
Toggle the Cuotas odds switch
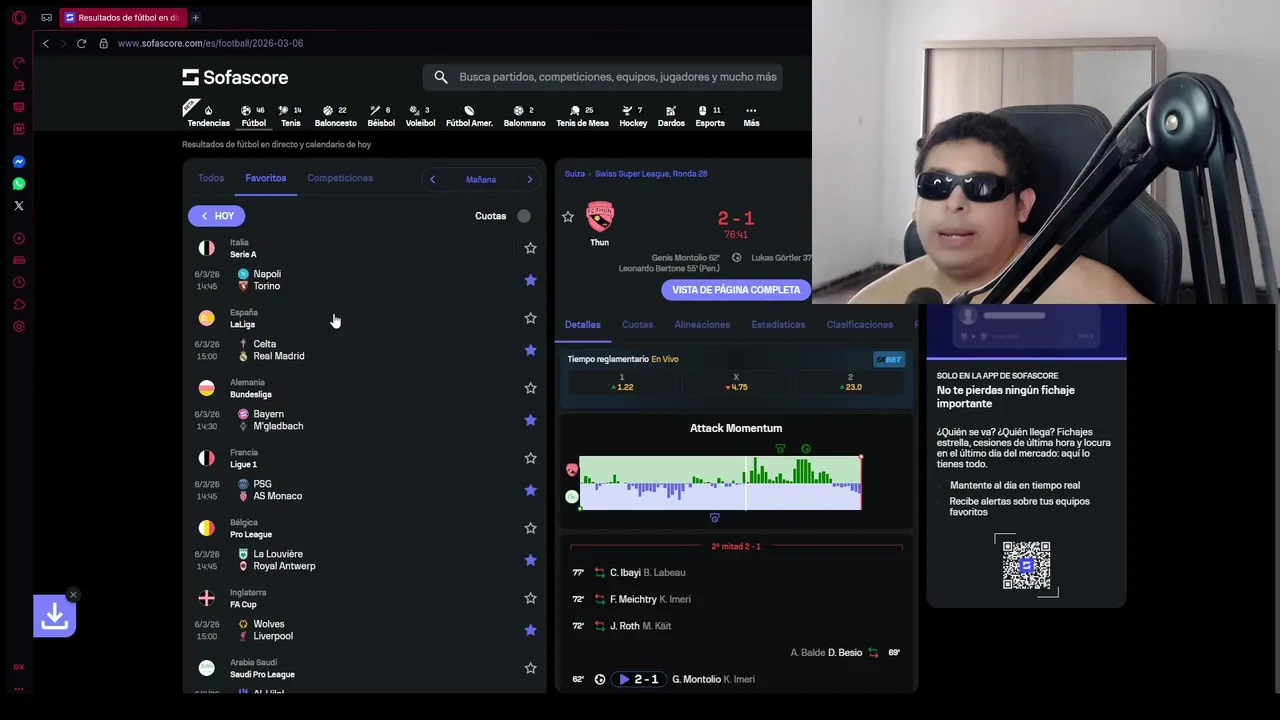click(524, 216)
